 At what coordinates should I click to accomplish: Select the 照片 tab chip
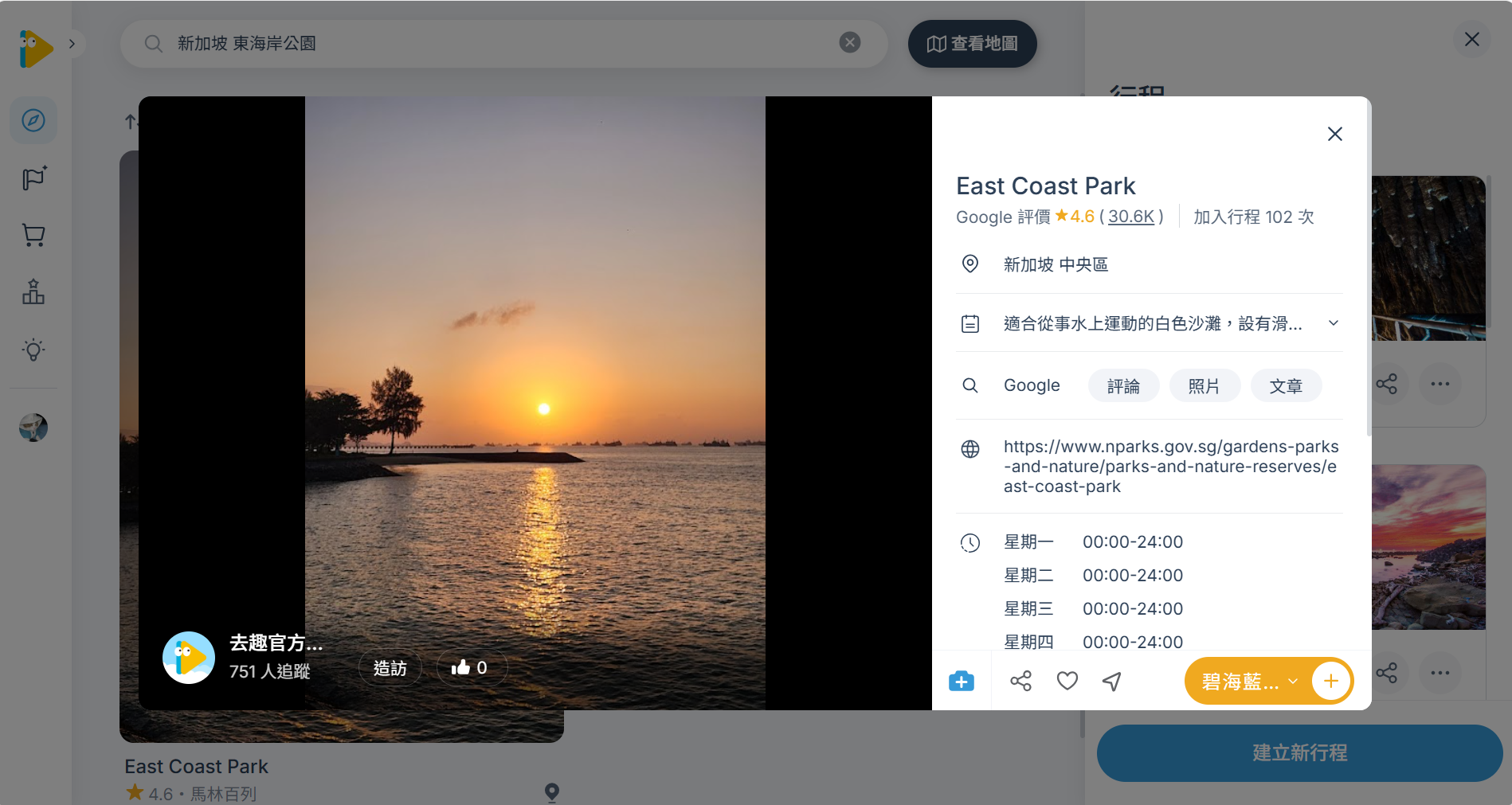[x=1205, y=386]
